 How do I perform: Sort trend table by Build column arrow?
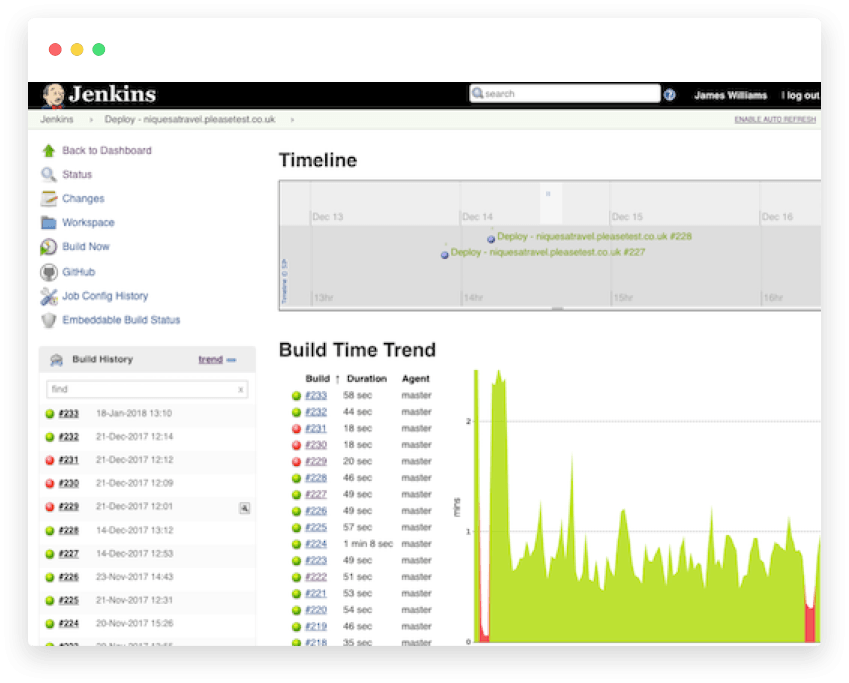337,379
